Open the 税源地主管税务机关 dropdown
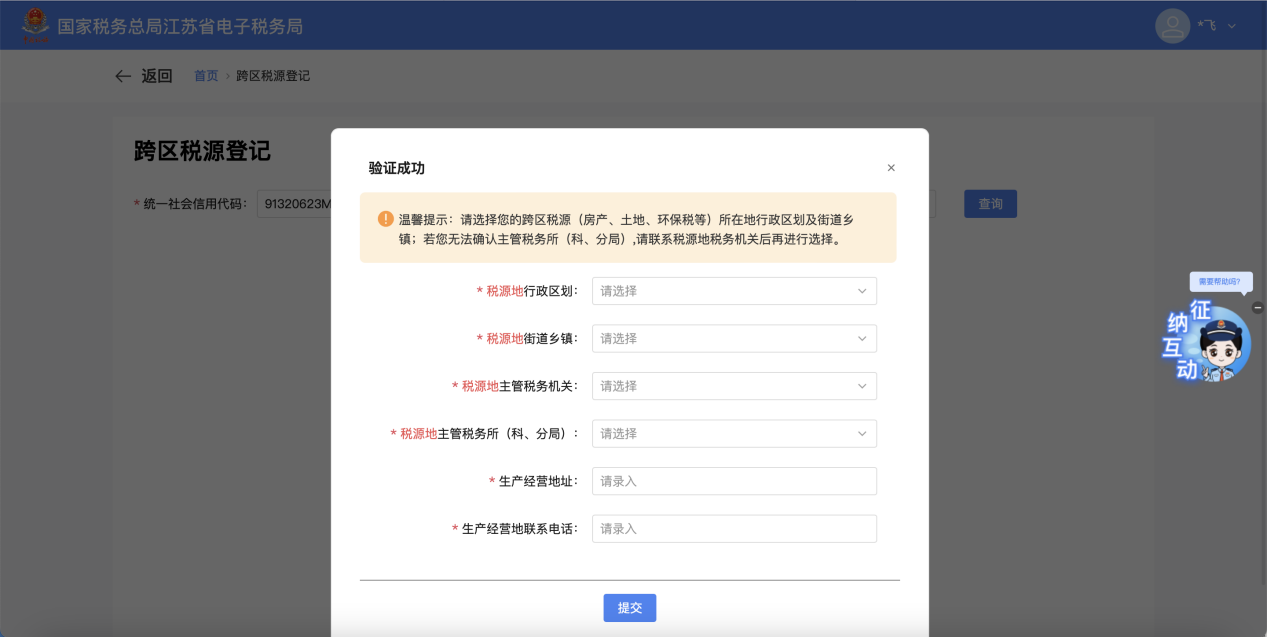 point(734,386)
